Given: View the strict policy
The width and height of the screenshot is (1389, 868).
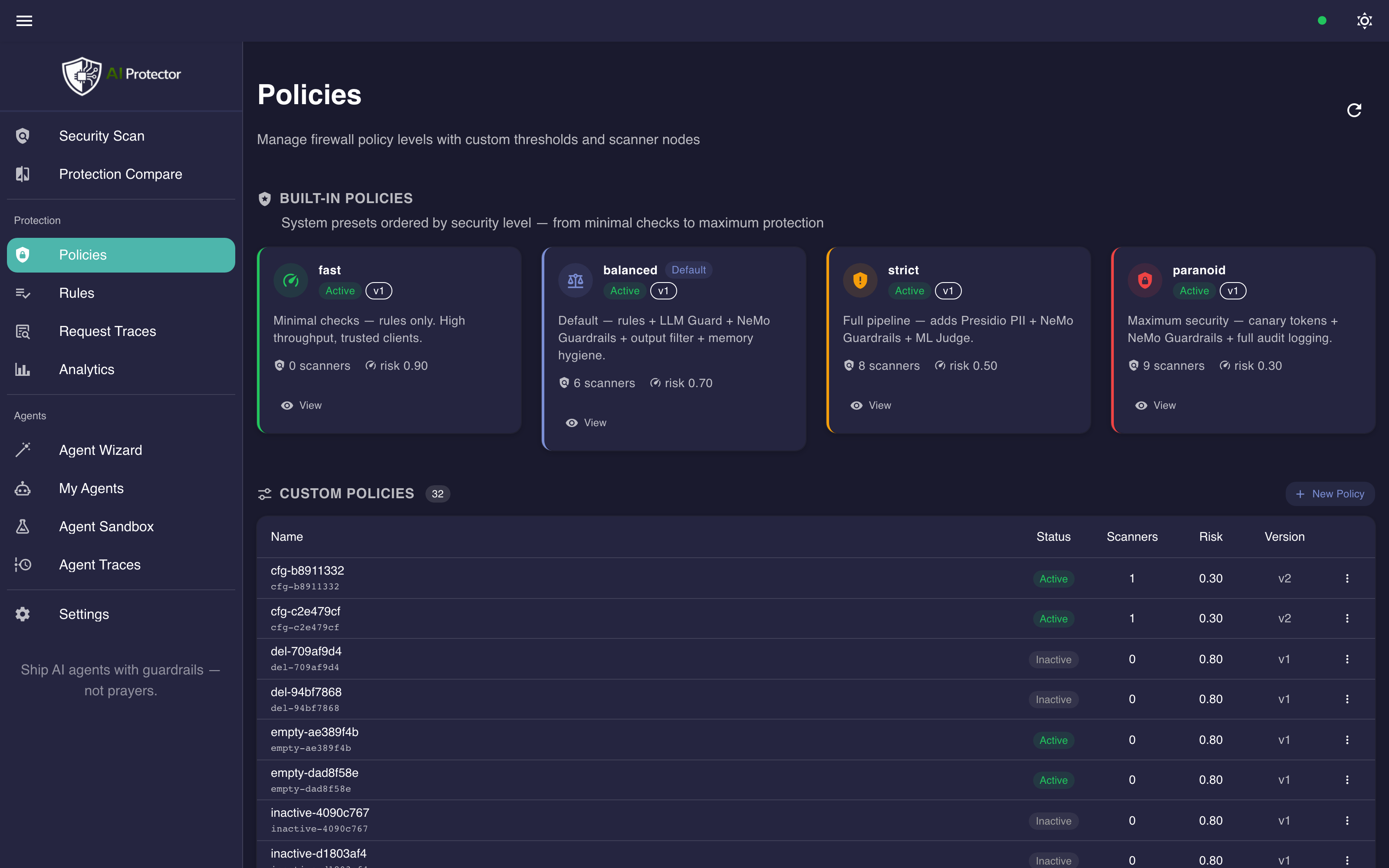Looking at the screenshot, I should (x=871, y=405).
